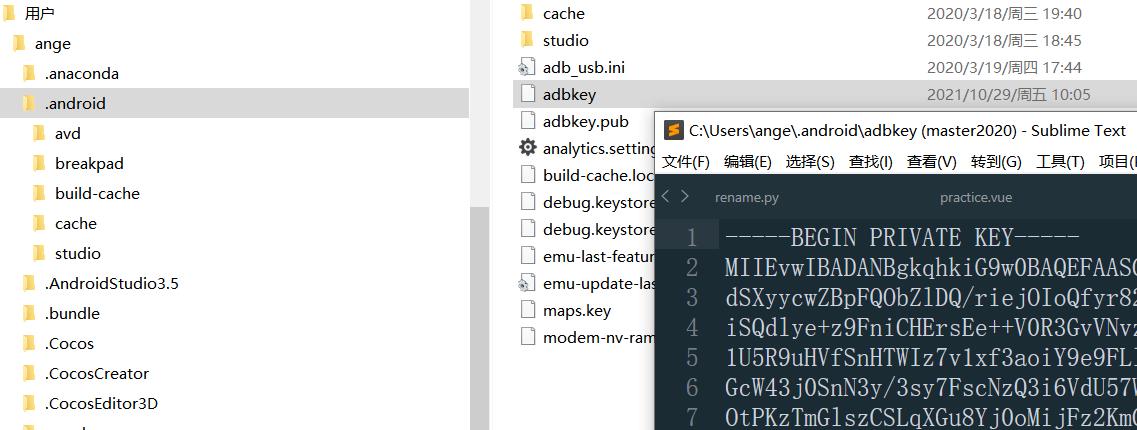Click the analytics.settings gear icon

(527, 148)
